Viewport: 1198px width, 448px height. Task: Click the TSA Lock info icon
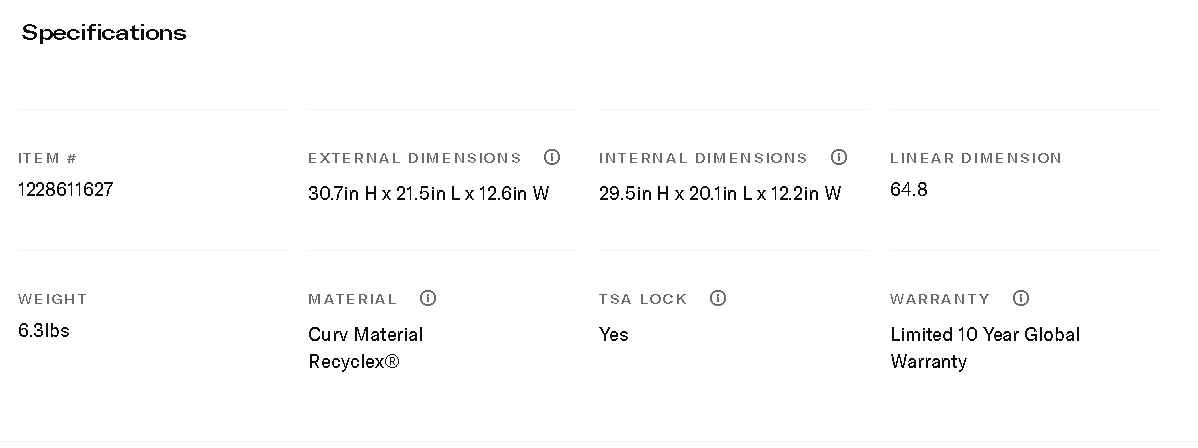[x=717, y=298]
